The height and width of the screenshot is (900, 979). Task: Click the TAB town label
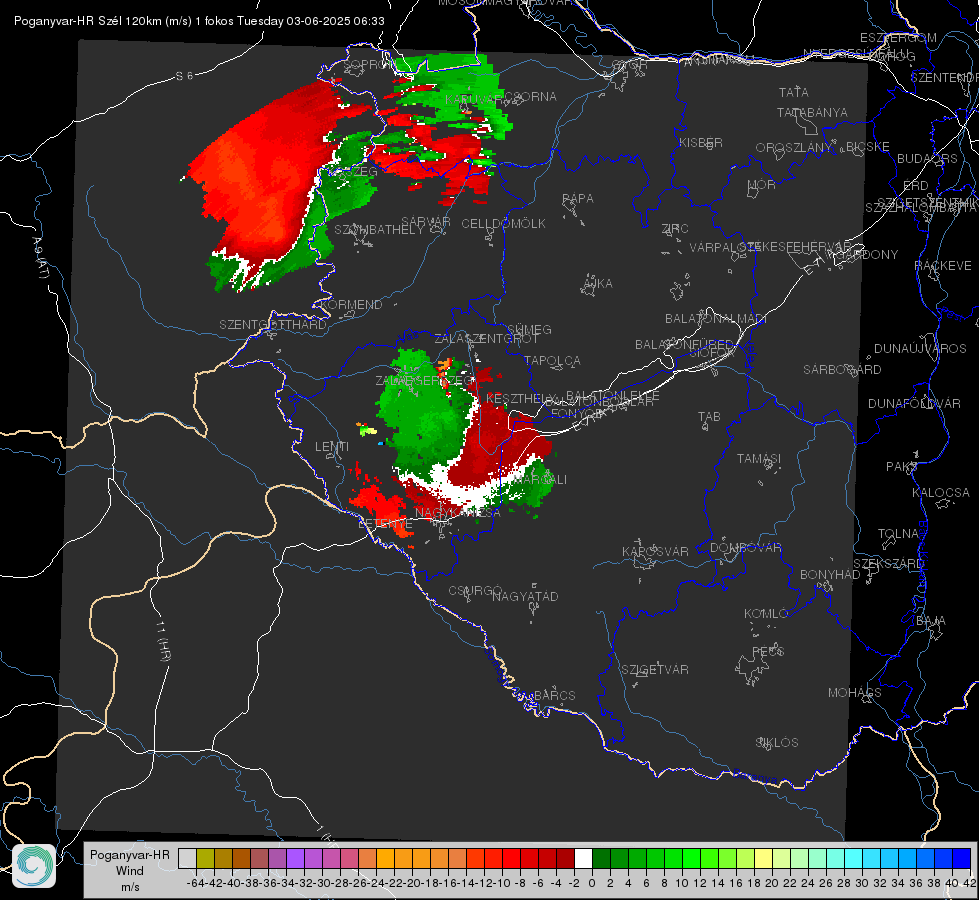pos(709,417)
